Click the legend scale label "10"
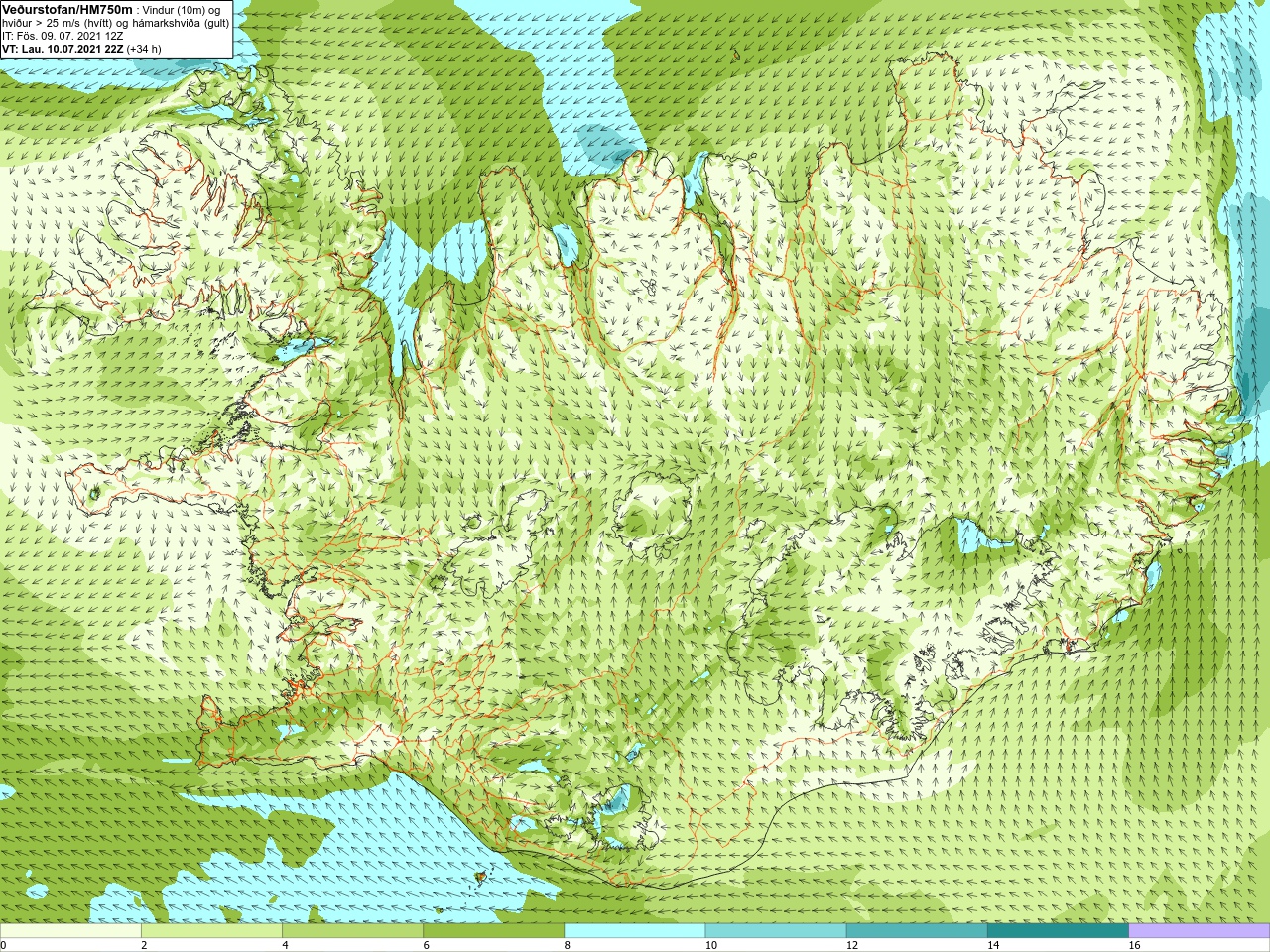 pos(711,945)
